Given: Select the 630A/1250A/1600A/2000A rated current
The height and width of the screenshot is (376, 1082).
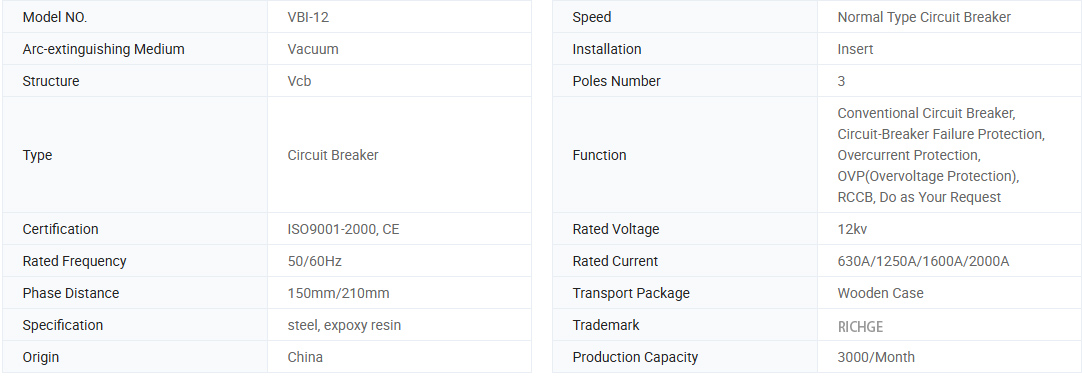Looking at the screenshot, I should tap(923, 261).
